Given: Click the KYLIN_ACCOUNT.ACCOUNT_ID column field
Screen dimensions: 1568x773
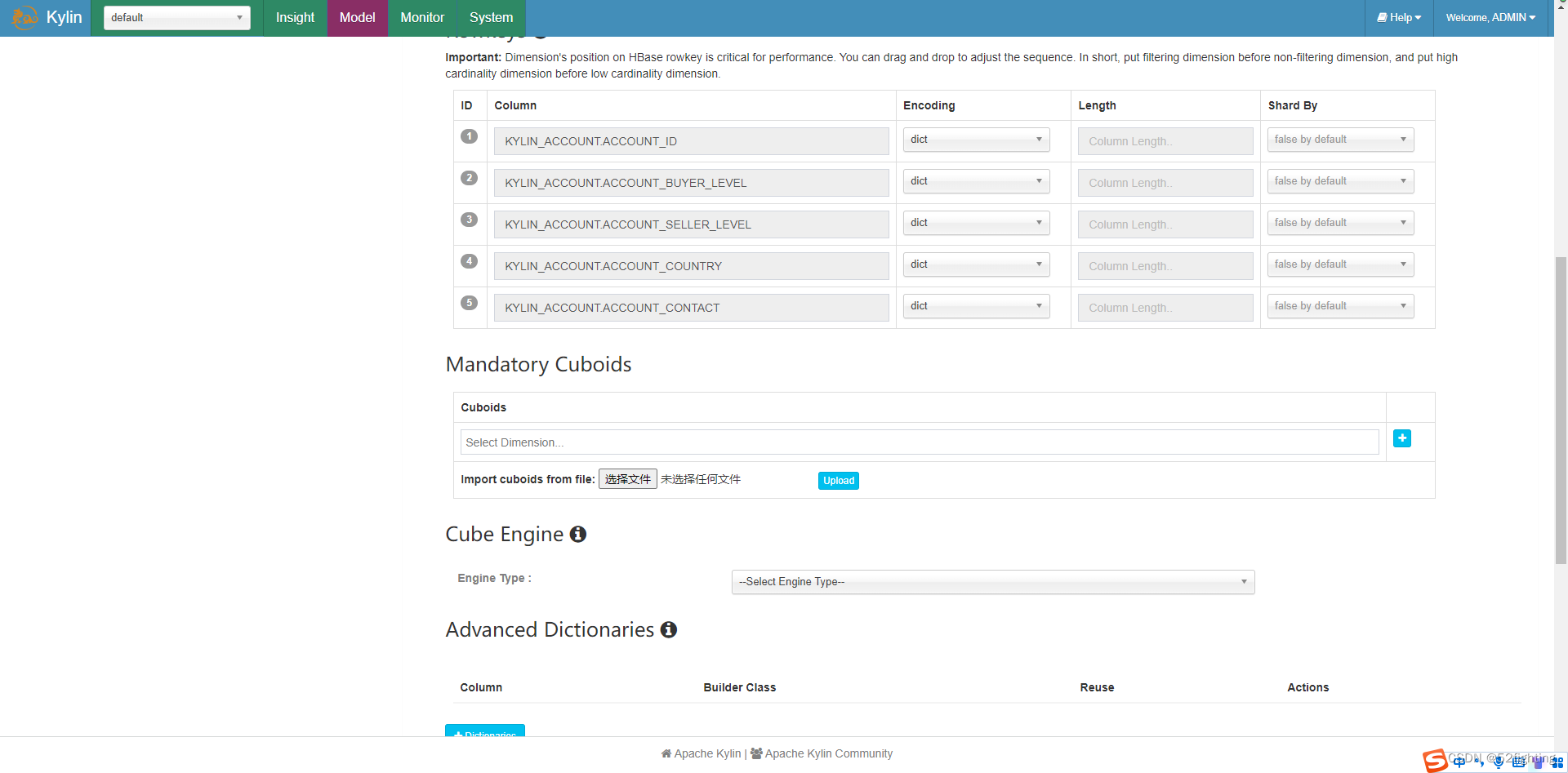Looking at the screenshot, I should tap(691, 141).
